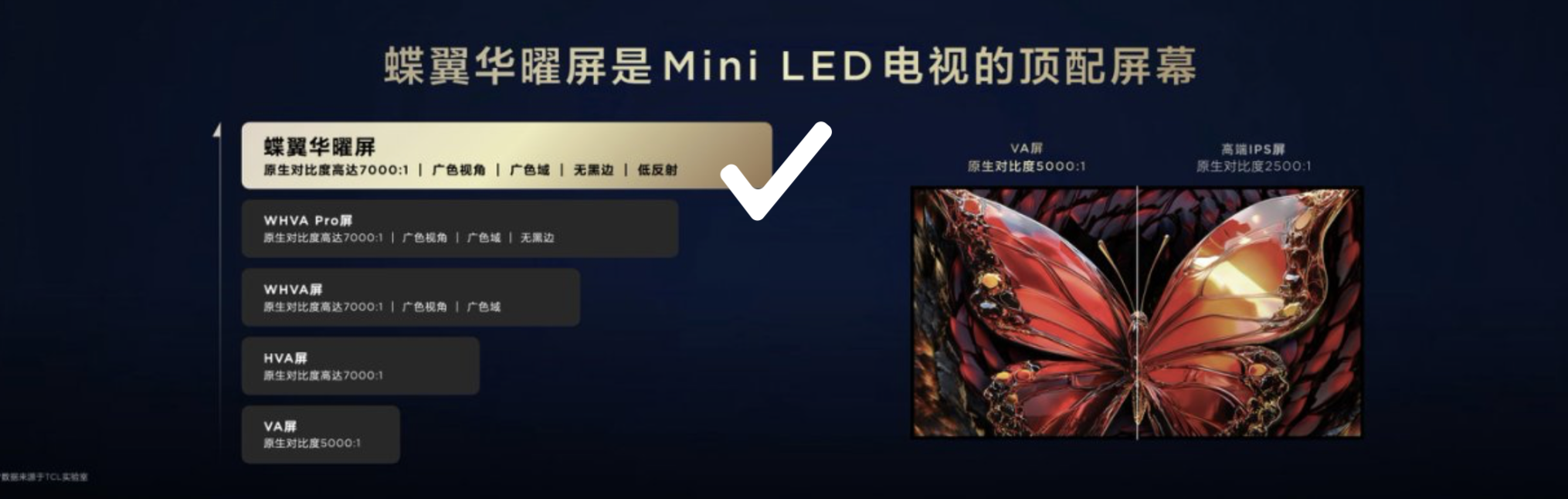Click the upward arrow tip of axis
This screenshot has height=499, width=1568.
tap(218, 129)
